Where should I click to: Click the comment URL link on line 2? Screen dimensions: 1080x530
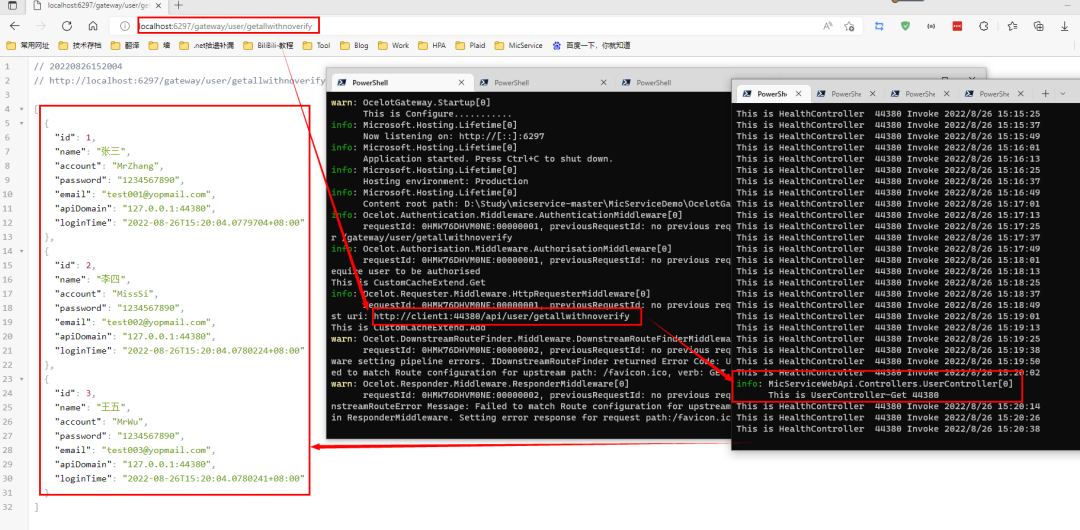coord(187,81)
